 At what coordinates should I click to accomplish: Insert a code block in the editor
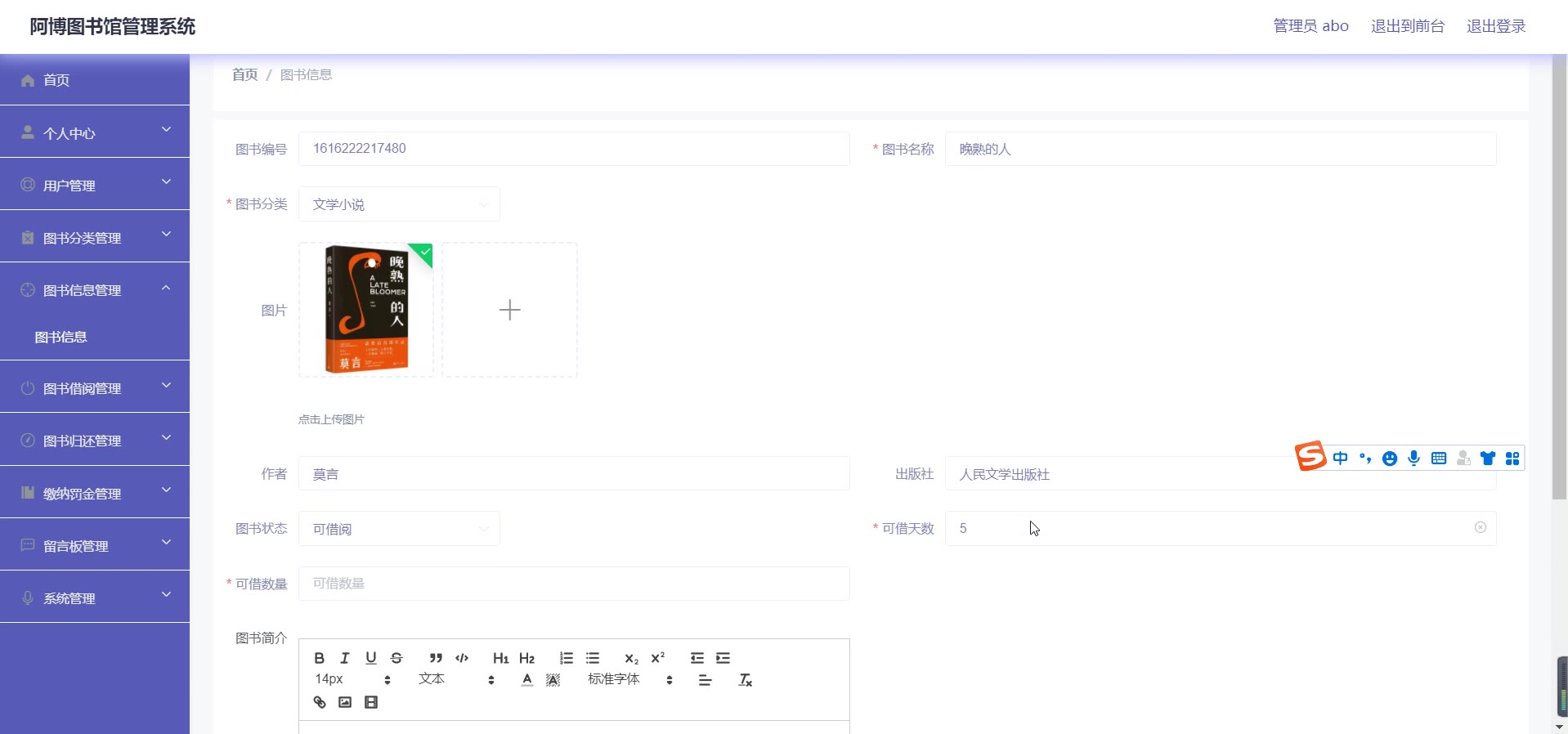click(x=462, y=658)
